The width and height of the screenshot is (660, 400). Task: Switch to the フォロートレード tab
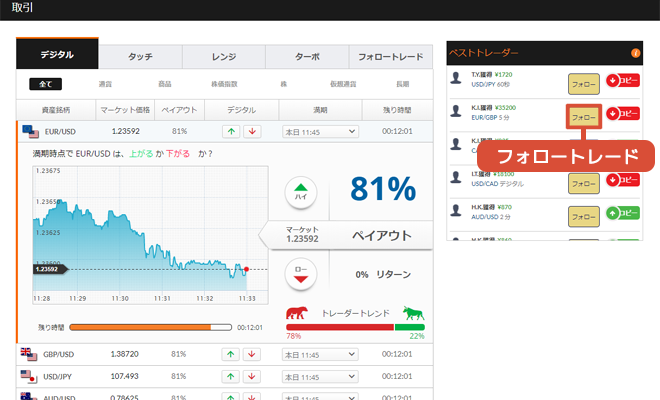pyautogui.click(x=391, y=57)
